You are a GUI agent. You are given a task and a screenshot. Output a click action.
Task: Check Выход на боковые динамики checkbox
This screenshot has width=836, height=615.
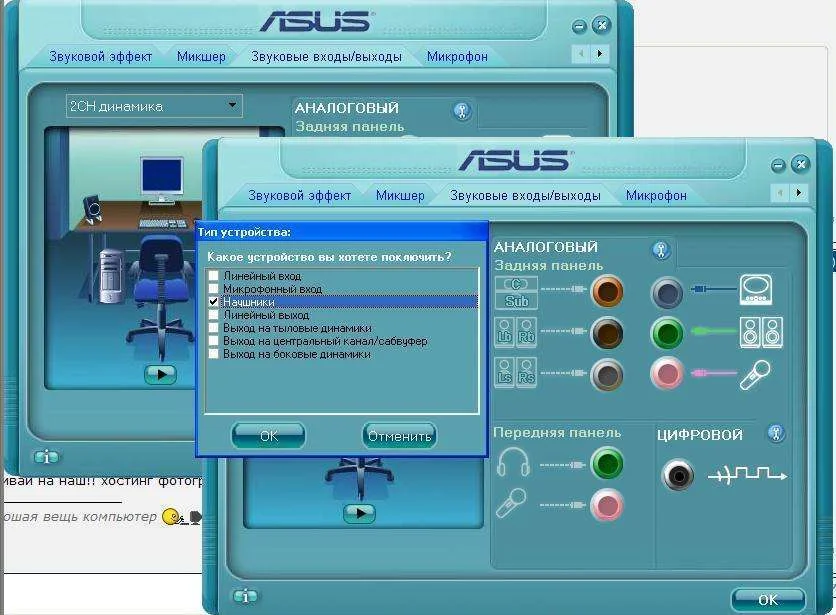[x=213, y=354]
